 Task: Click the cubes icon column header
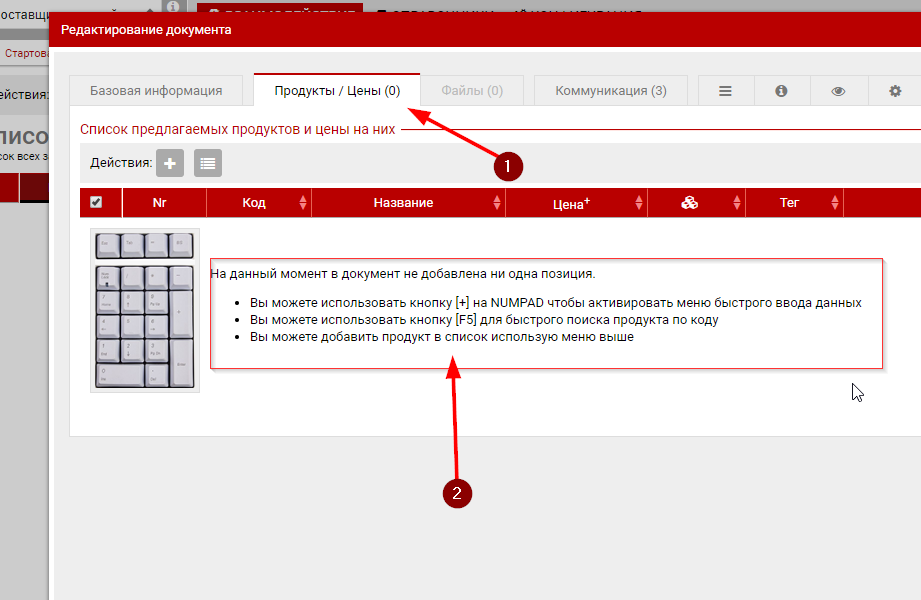[689, 203]
